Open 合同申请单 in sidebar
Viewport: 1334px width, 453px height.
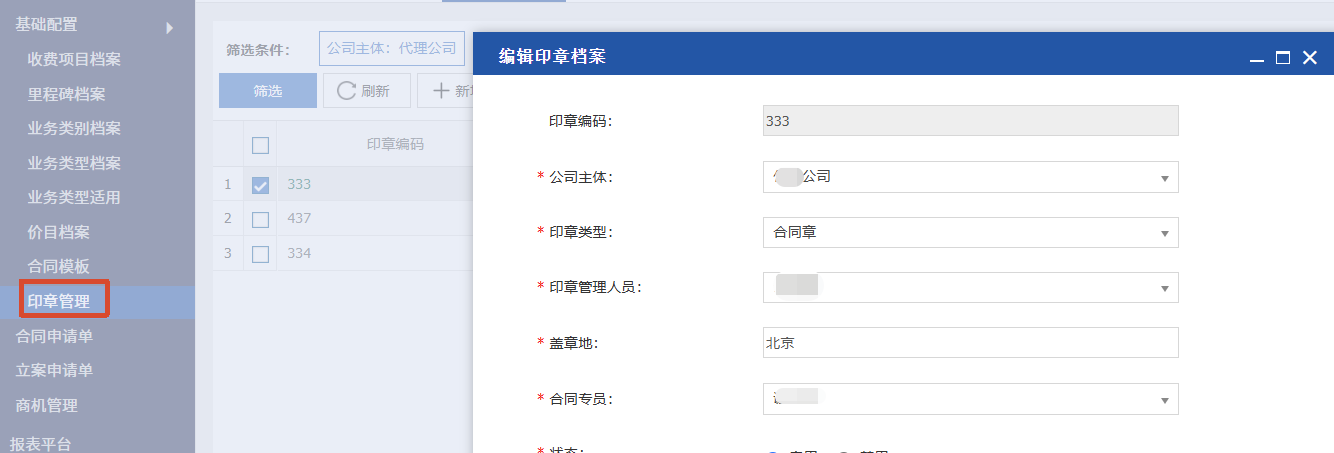click(54, 336)
